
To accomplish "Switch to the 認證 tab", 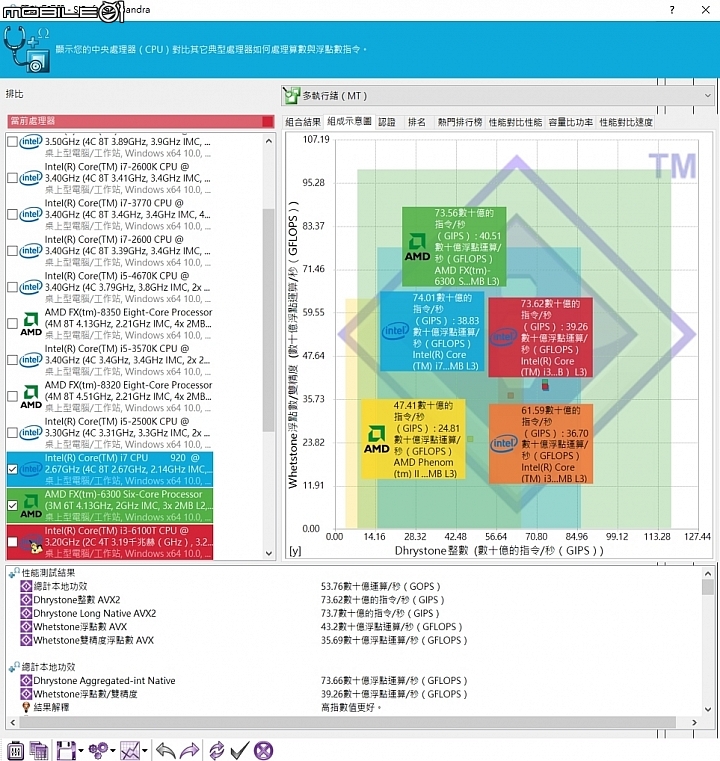I will pos(387,122).
